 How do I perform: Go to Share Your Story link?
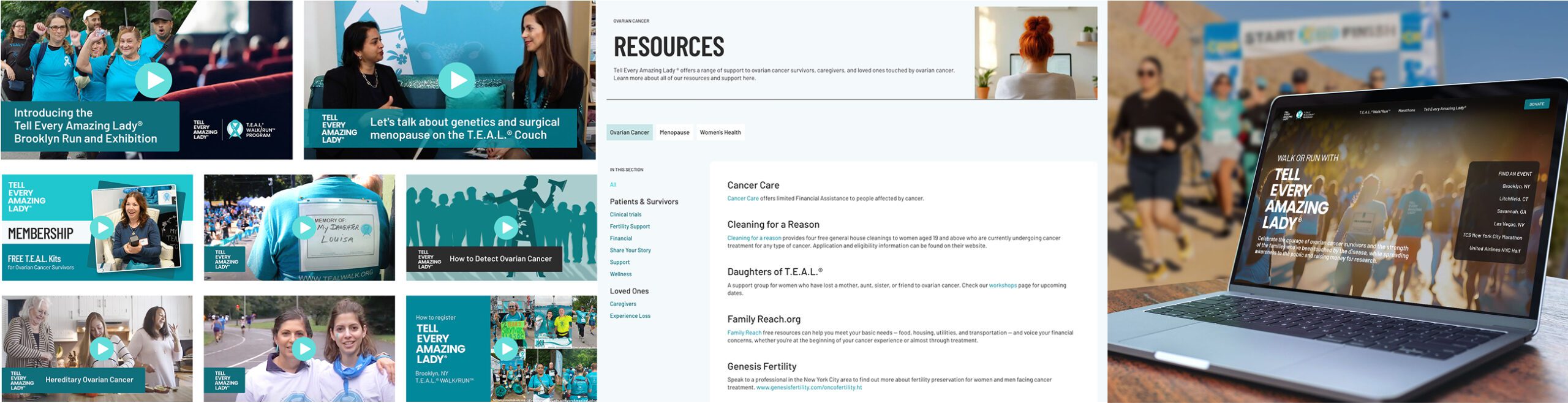(x=630, y=250)
